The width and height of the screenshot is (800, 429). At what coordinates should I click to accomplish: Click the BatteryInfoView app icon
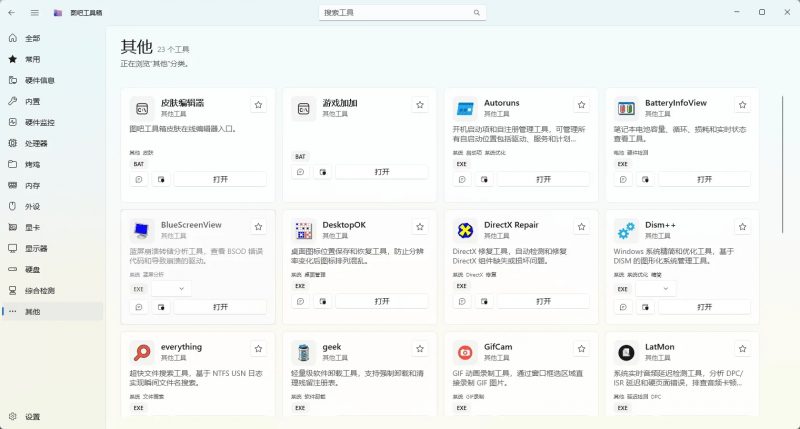(626, 109)
